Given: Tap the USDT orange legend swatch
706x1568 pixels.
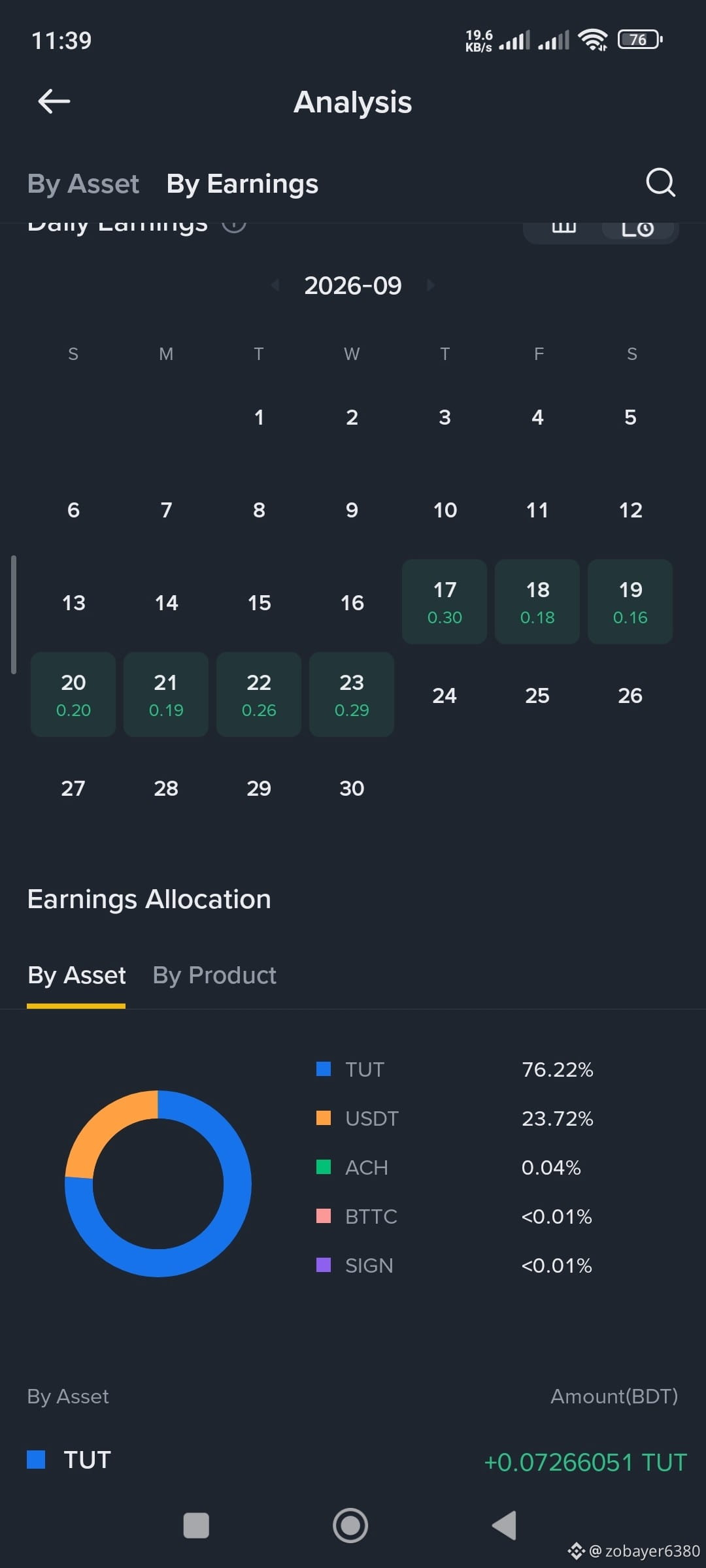Looking at the screenshot, I should click(x=324, y=1118).
